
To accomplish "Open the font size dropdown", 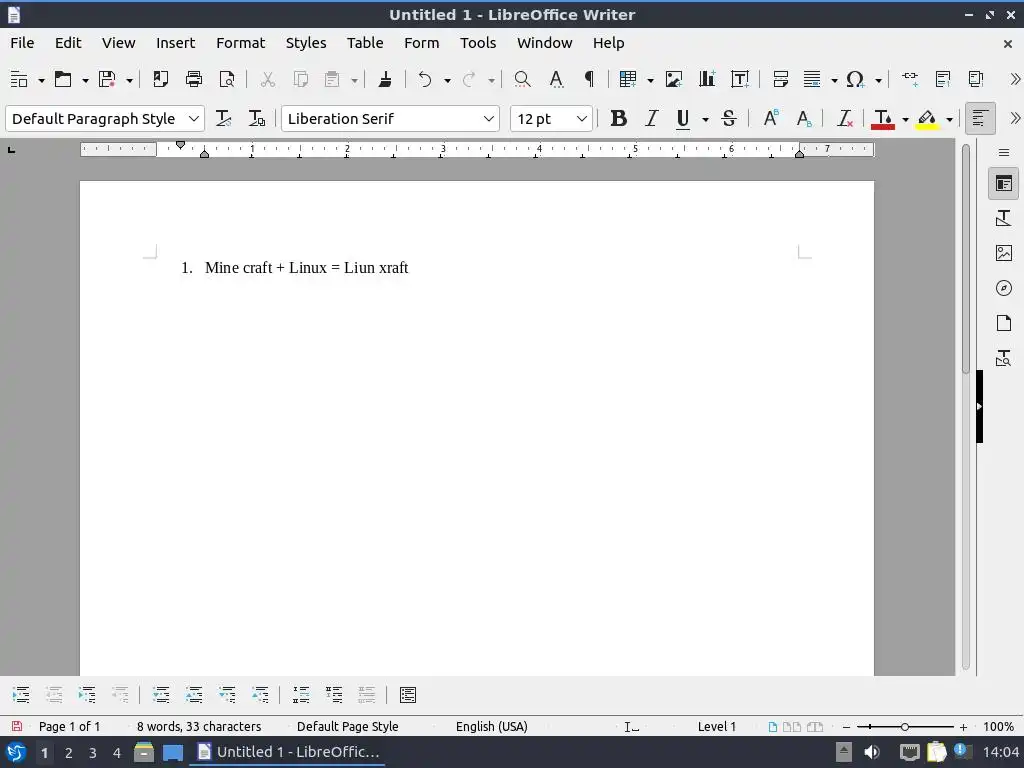I will (x=581, y=119).
